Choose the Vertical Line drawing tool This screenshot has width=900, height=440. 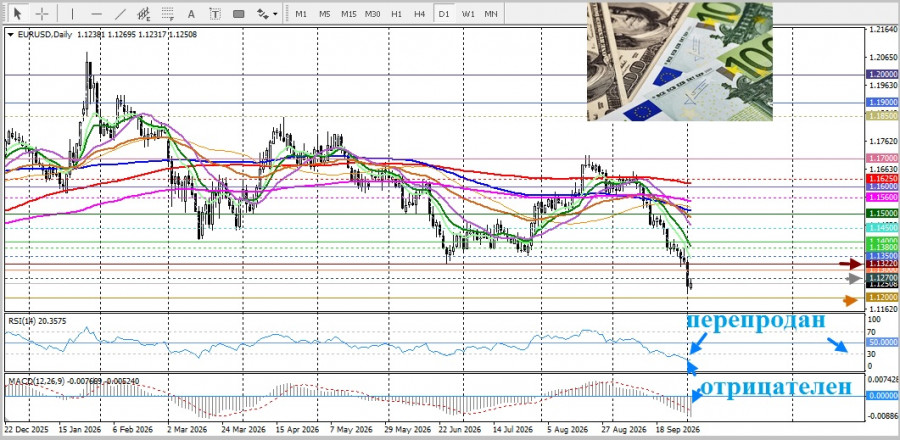pyautogui.click(x=72, y=13)
